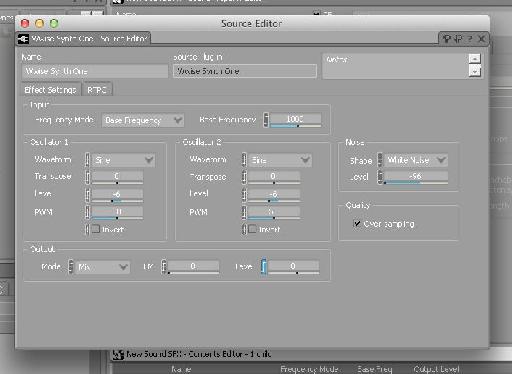This screenshot has height=374, width=512.
Task: Click the Oscillator 2 Transpose link indicator
Action: point(244,177)
